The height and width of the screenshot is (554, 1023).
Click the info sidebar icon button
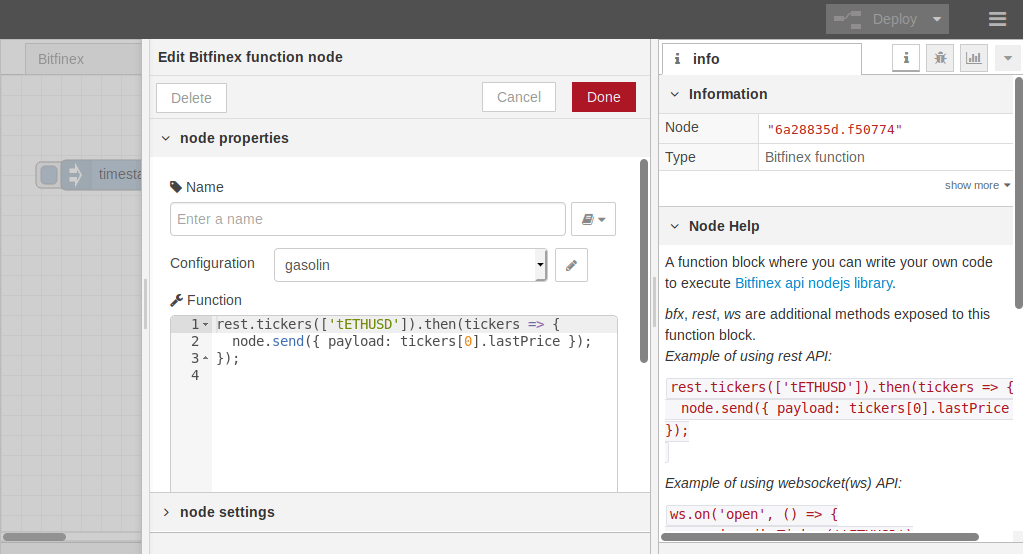pos(906,58)
